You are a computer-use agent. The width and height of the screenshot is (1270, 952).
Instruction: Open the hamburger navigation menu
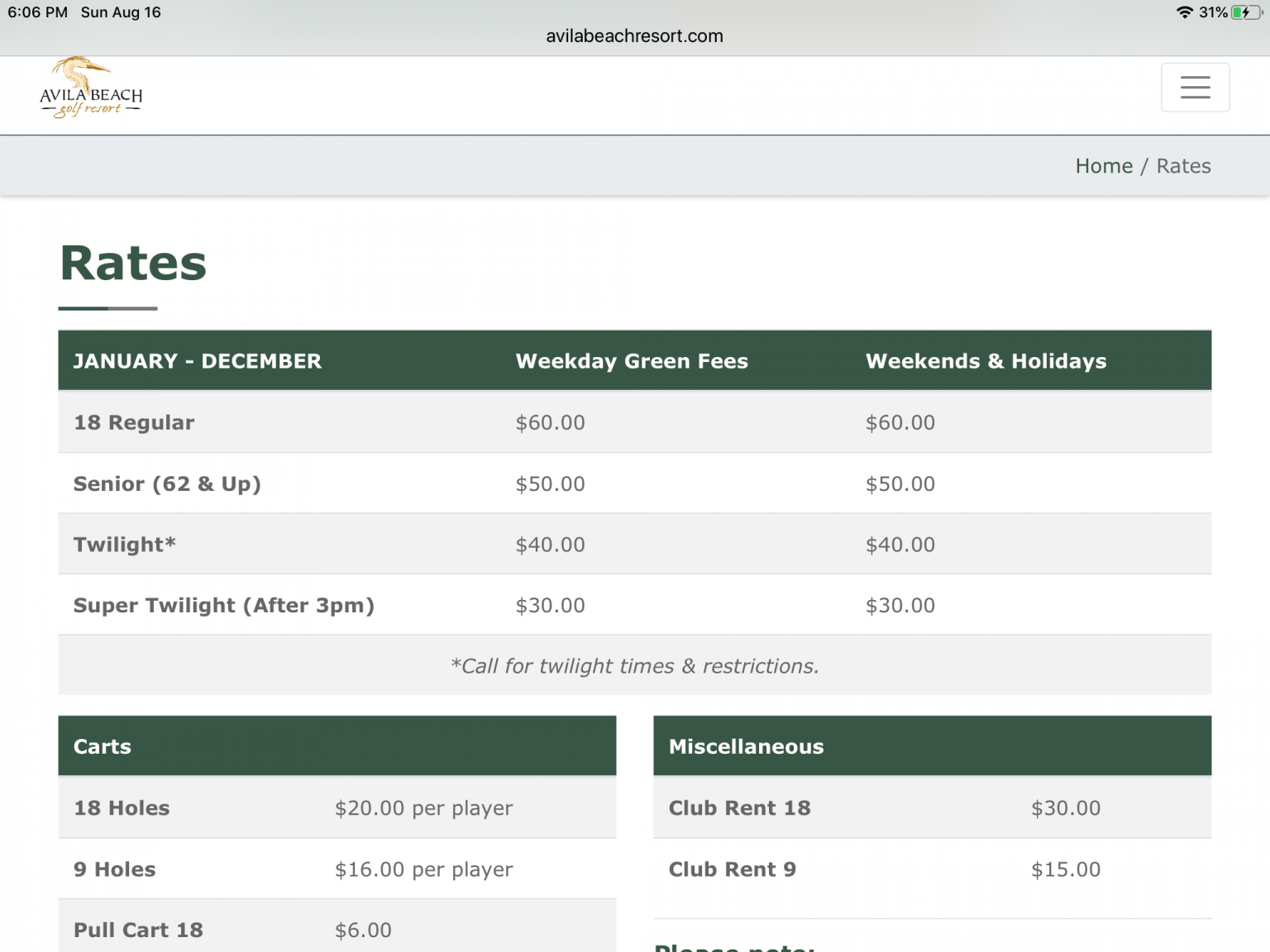click(x=1195, y=88)
